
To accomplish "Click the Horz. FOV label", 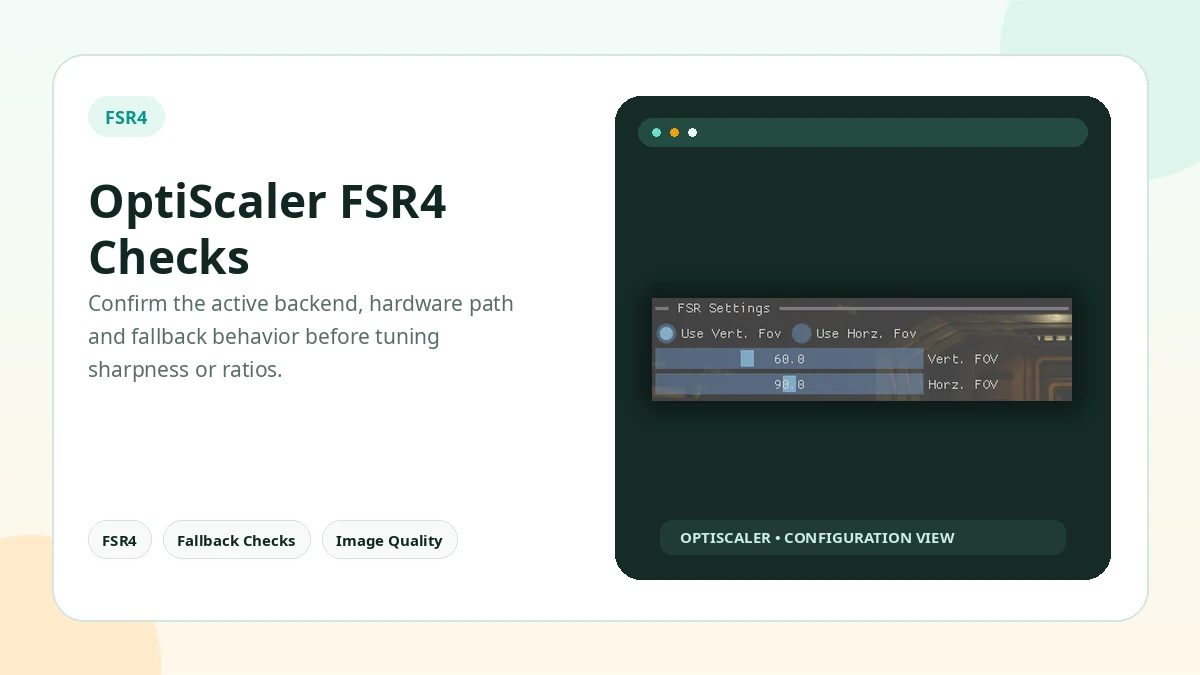I will (x=963, y=384).
